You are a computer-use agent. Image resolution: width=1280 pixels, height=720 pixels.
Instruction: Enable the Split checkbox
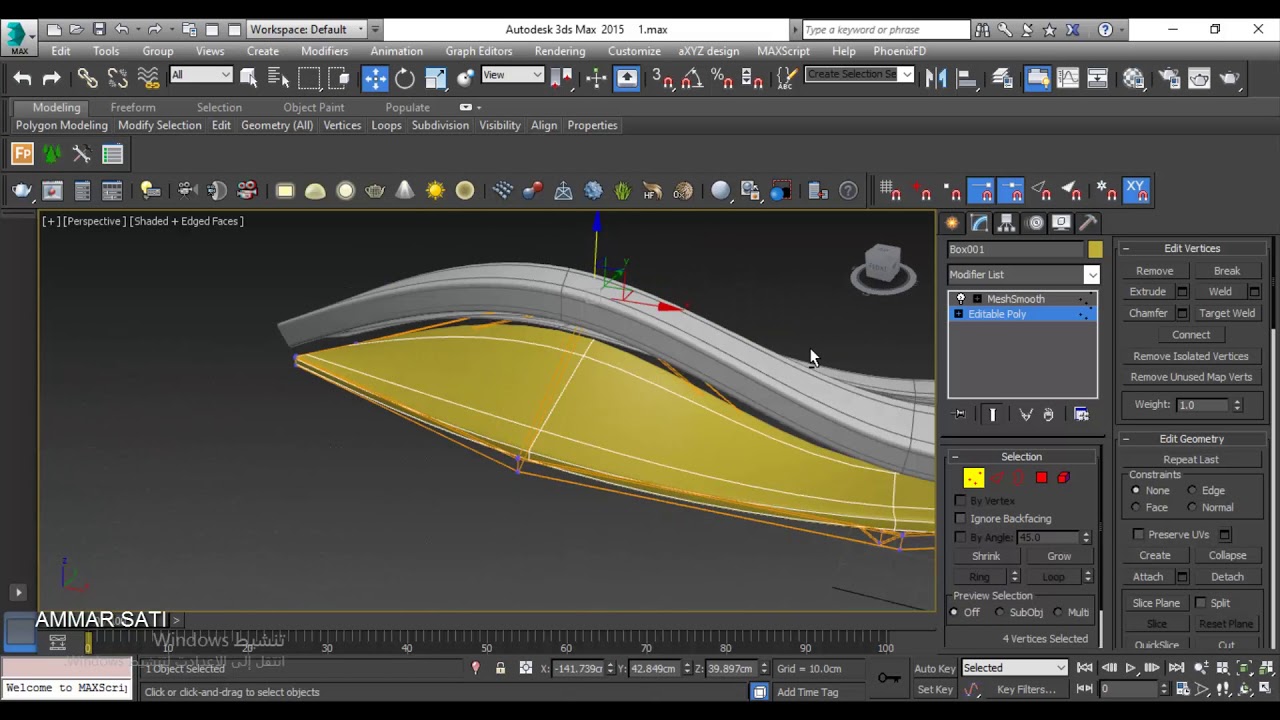pos(1200,603)
